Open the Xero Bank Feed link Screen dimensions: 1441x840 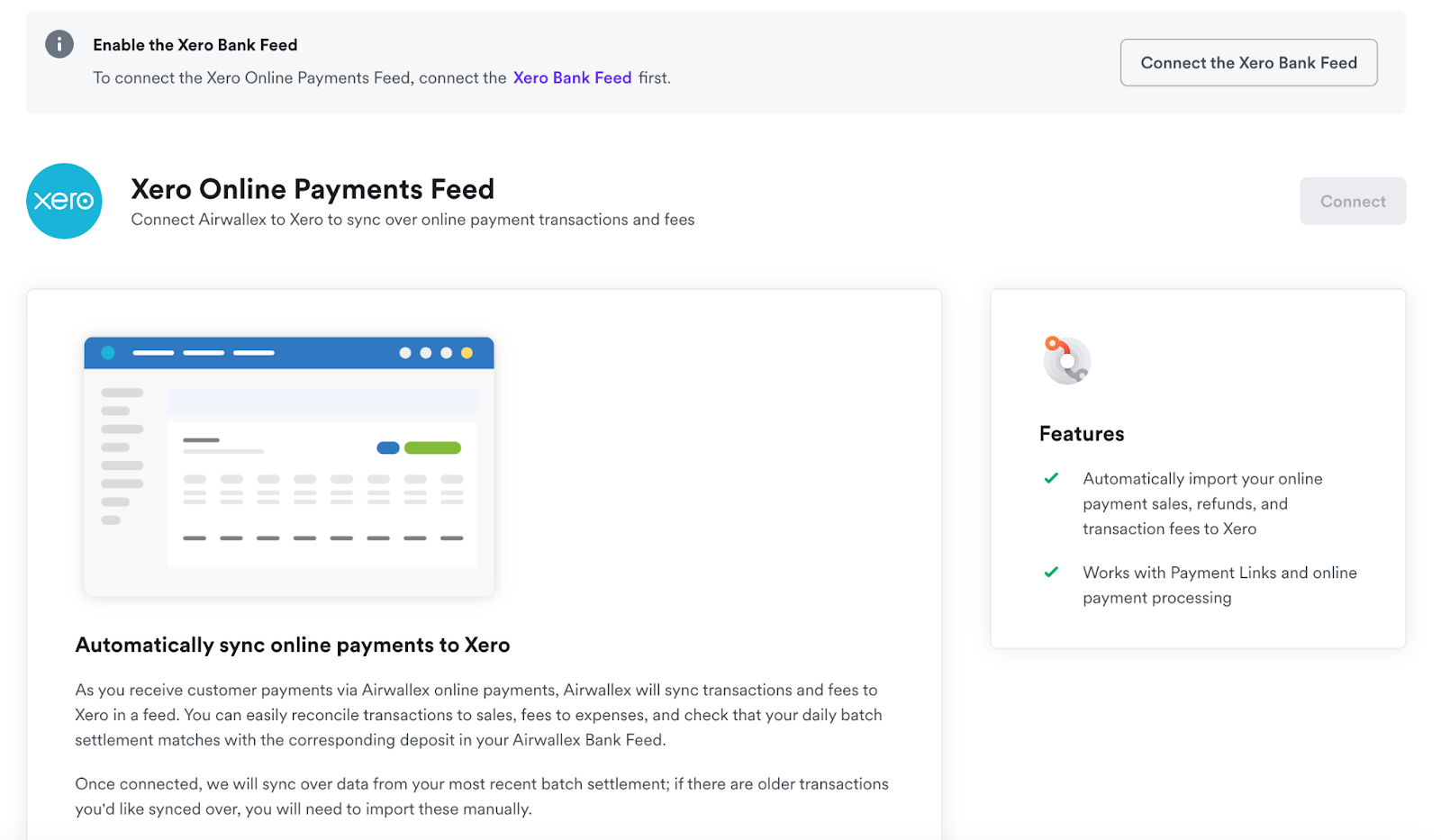tap(572, 78)
